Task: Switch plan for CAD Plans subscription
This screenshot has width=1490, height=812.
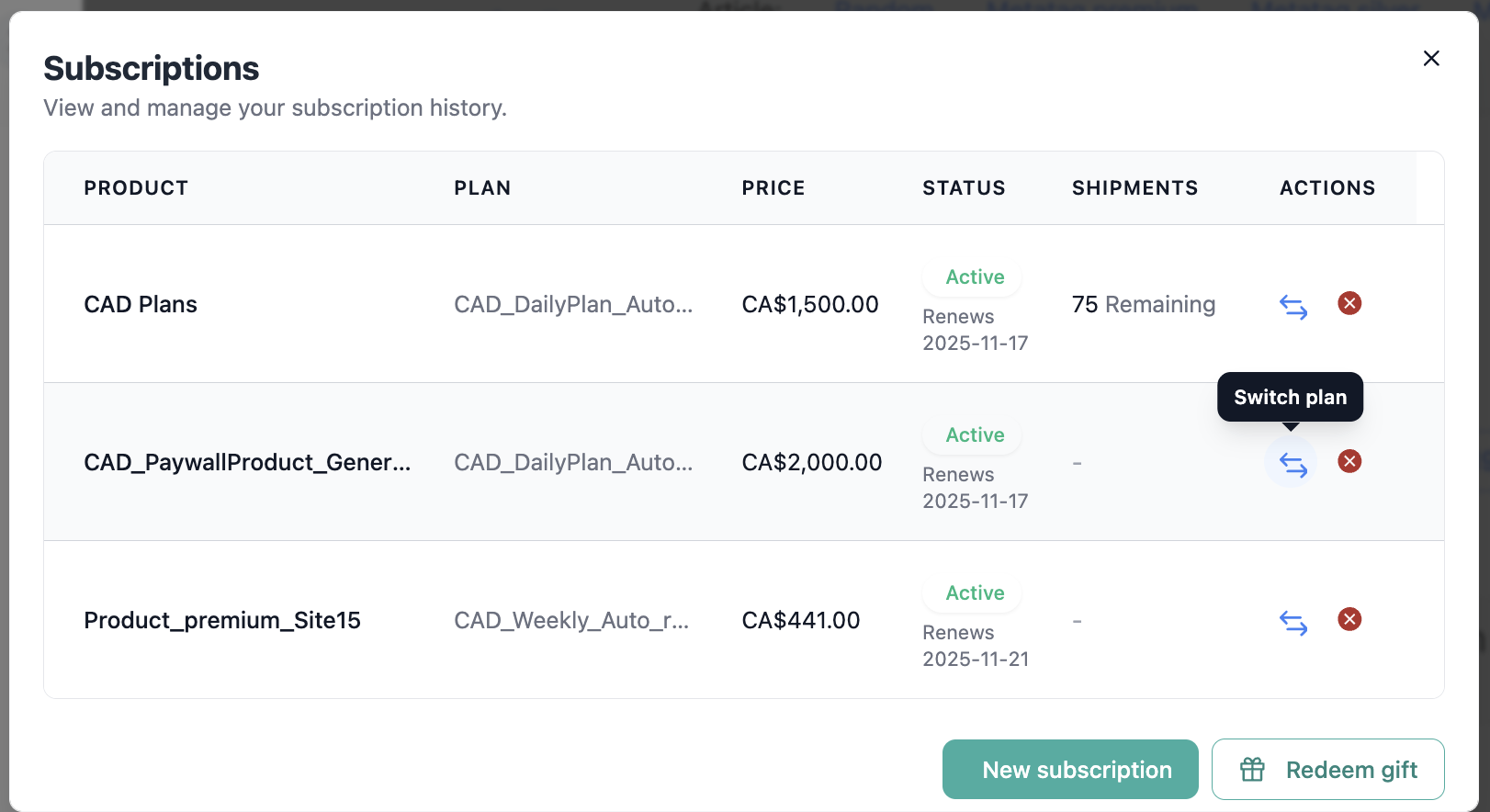Action: [1292, 306]
